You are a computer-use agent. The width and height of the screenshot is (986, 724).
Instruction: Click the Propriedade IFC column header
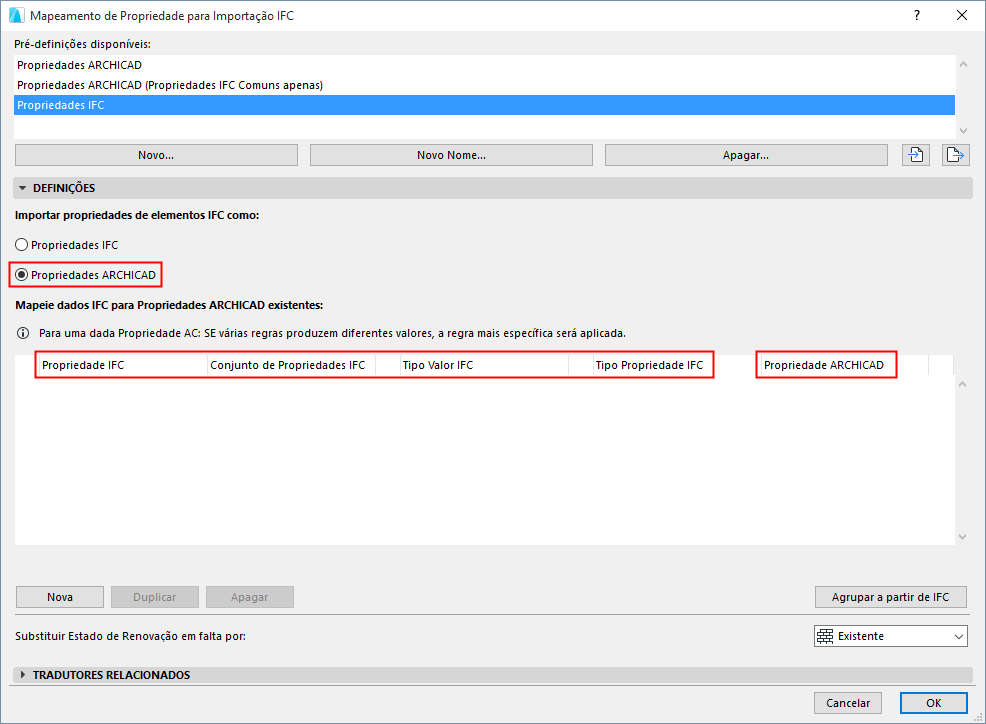click(x=121, y=365)
